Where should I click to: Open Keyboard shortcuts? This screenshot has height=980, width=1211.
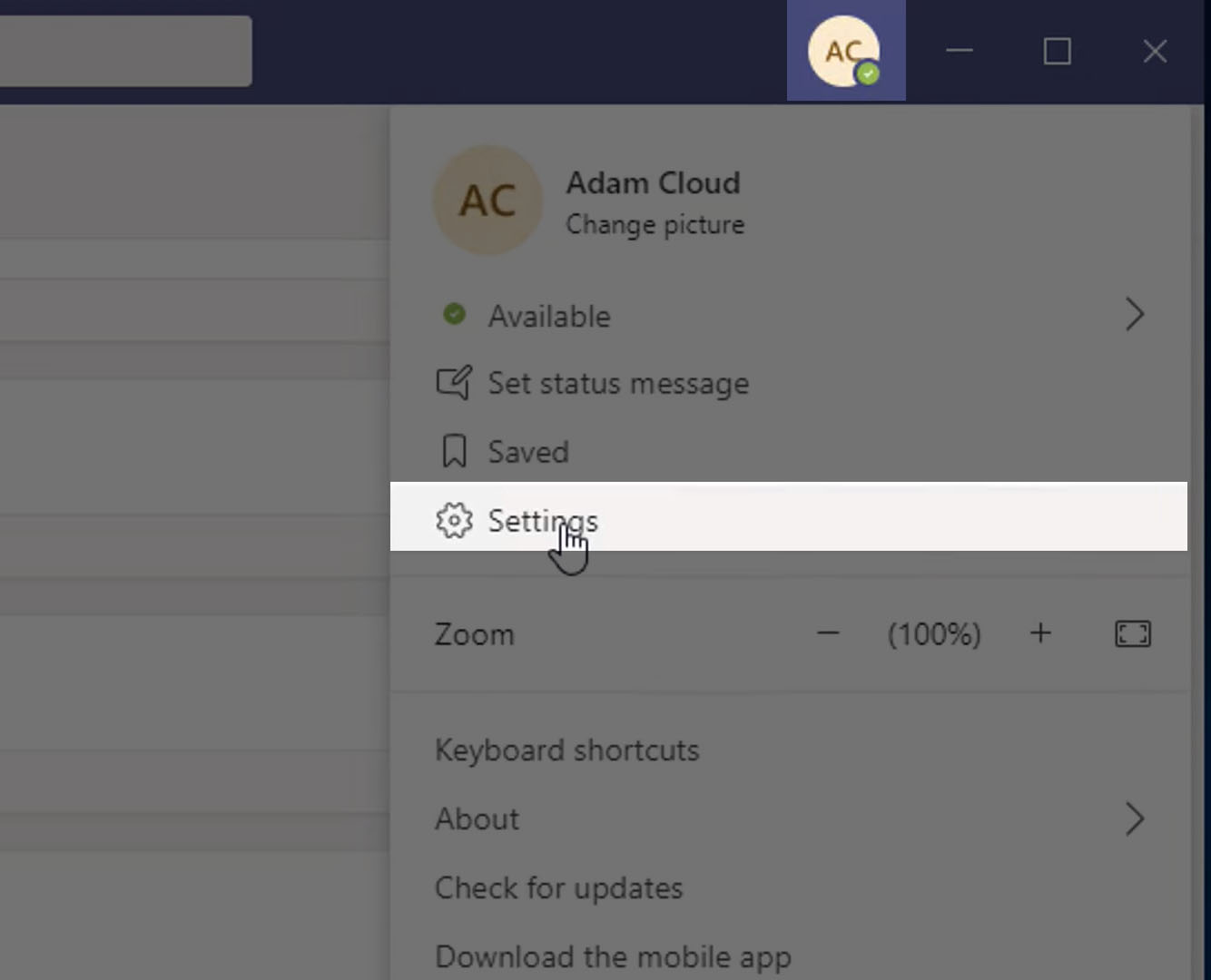point(566,750)
